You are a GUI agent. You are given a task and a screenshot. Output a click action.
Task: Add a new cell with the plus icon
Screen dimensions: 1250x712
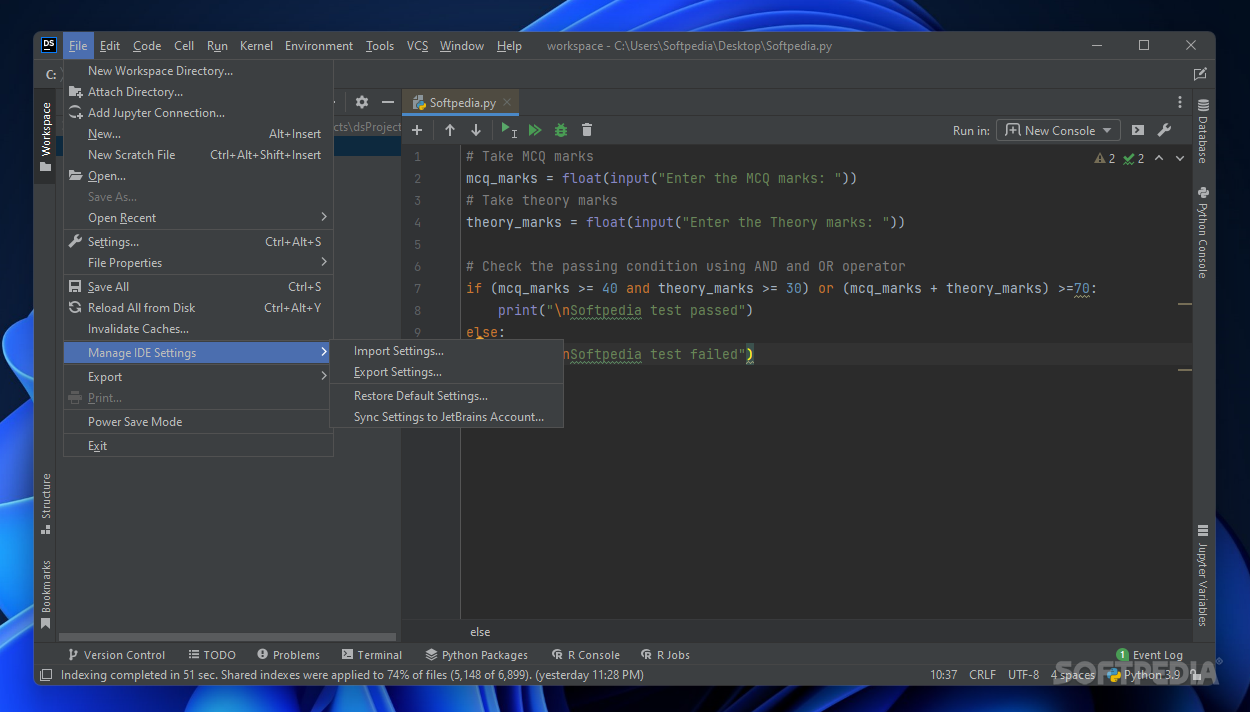click(417, 130)
